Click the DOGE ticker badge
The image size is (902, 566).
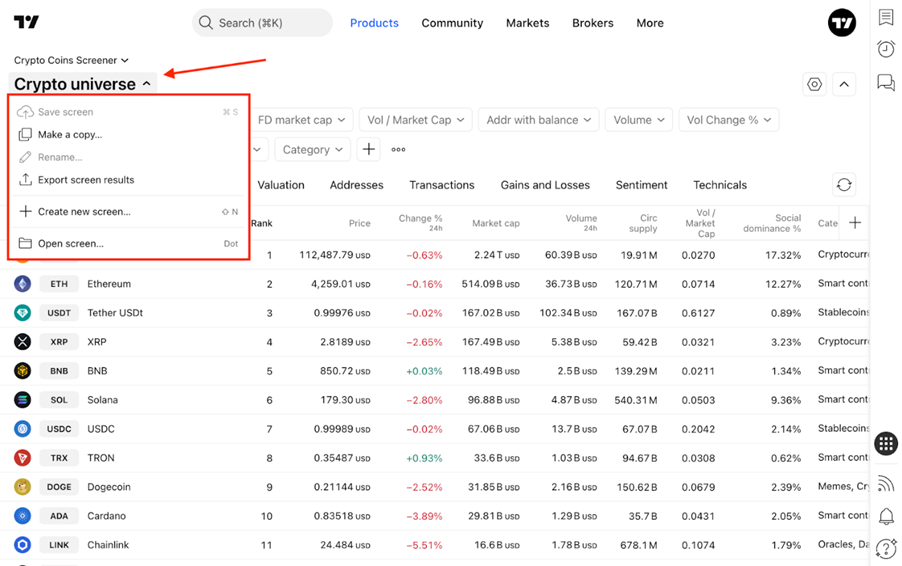[59, 487]
